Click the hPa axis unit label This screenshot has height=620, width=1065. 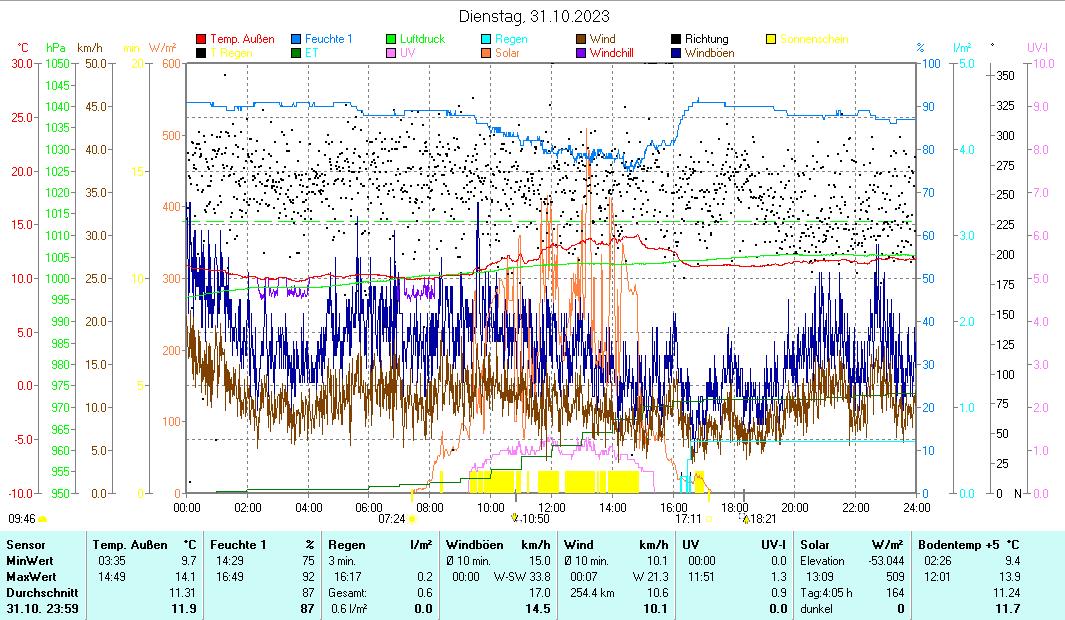tap(56, 48)
